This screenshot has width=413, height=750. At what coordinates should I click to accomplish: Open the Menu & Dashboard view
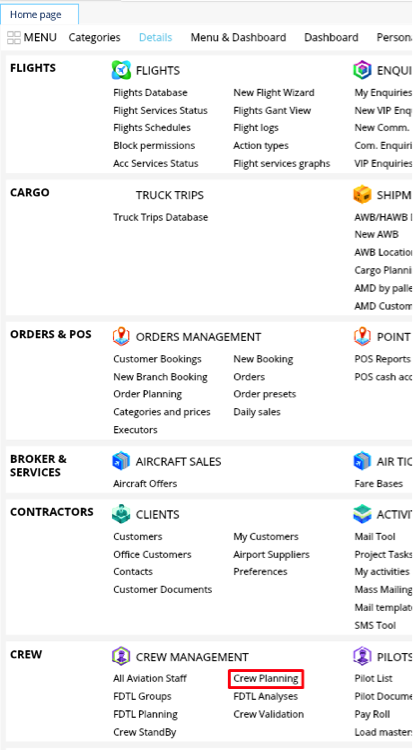click(x=238, y=37)
